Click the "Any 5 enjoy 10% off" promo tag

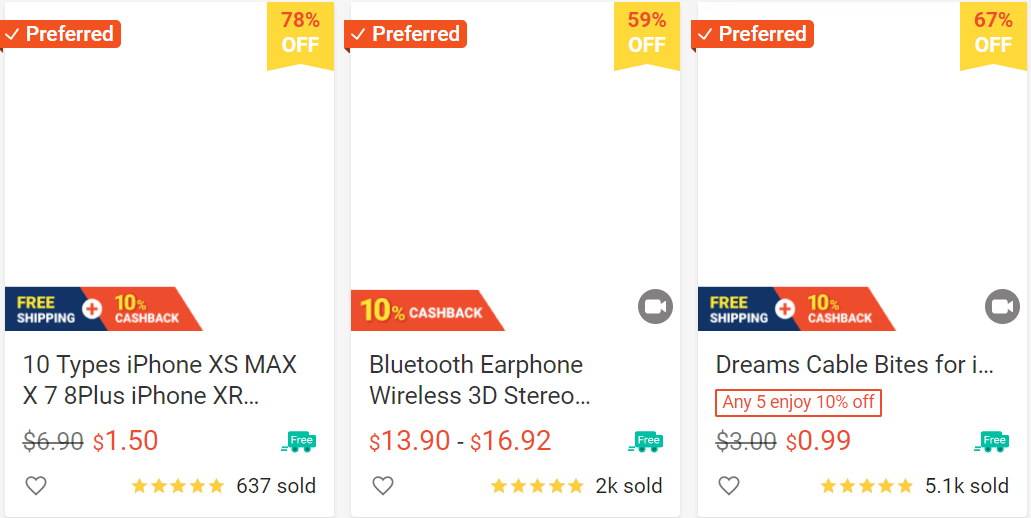tap(798, 402)
